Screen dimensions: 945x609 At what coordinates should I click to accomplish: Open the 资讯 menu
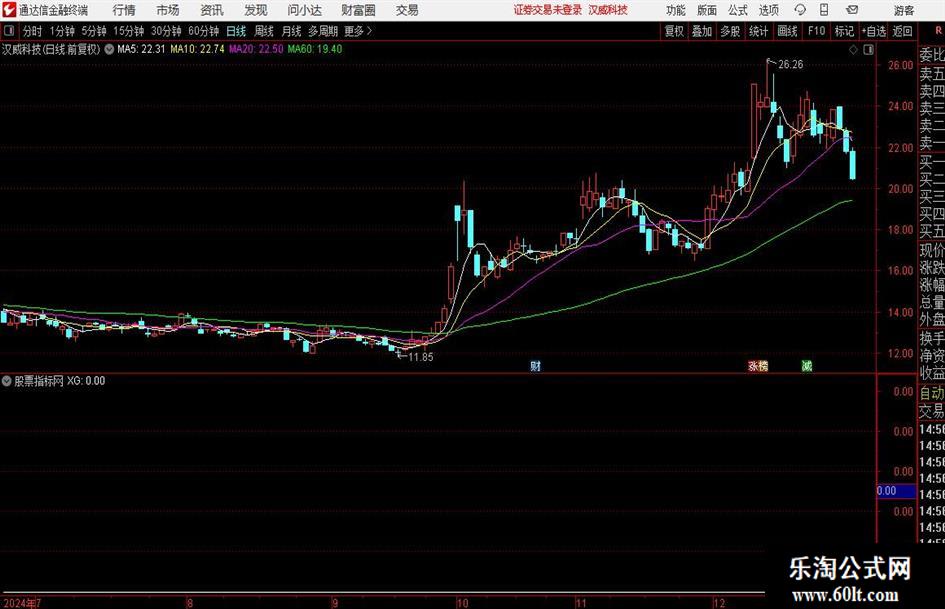212,10
